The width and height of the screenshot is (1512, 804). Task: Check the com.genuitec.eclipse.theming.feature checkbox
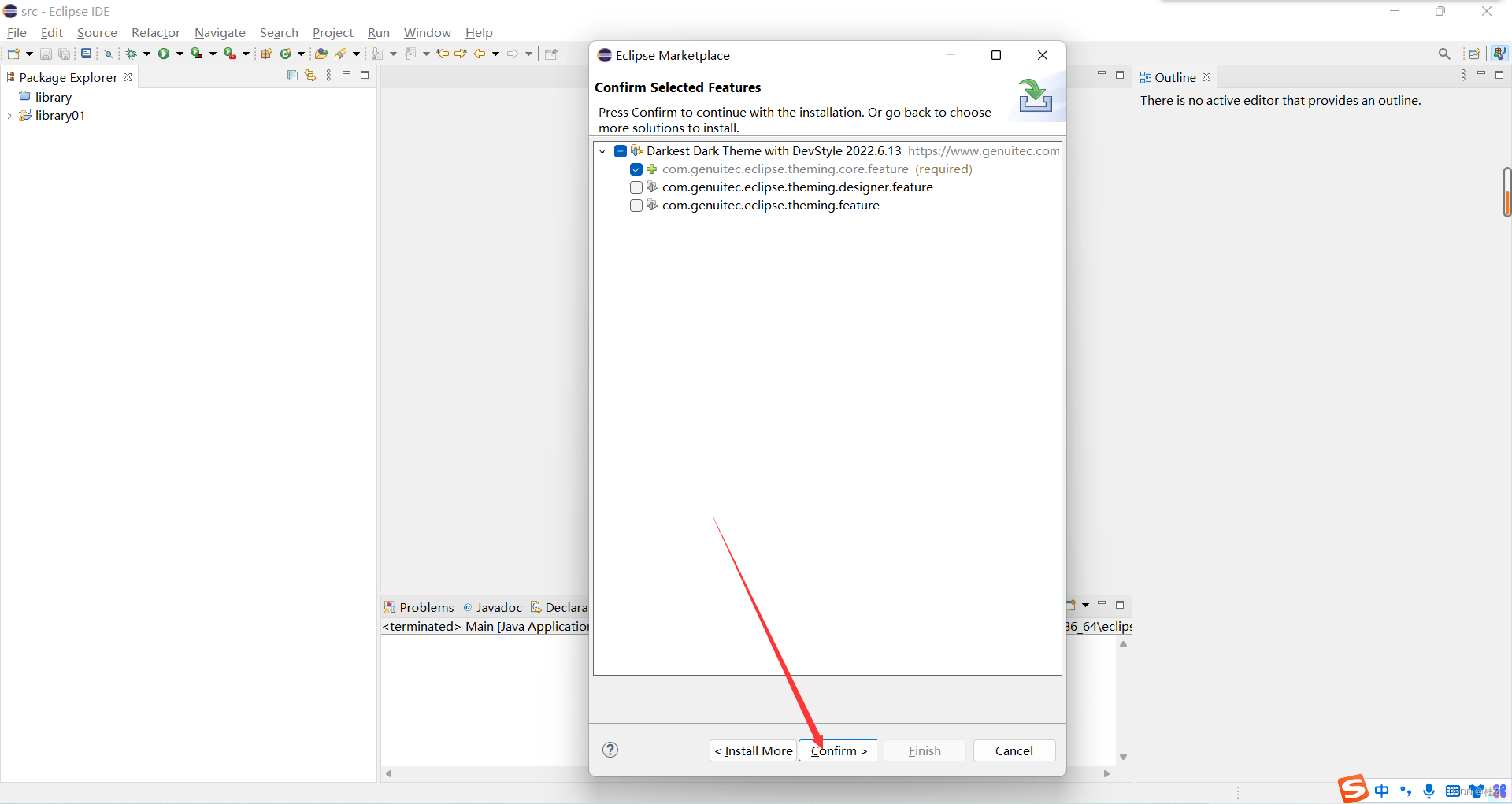(x=636, y=206)
